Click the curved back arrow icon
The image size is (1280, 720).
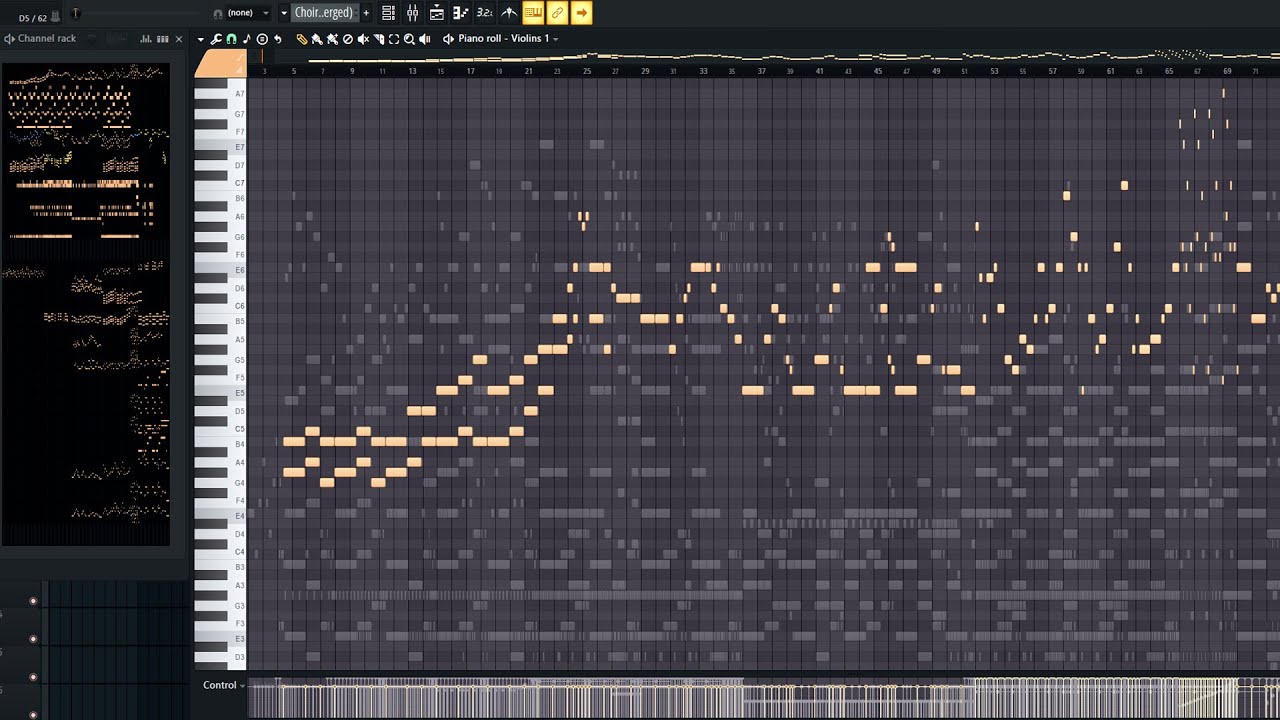(x=278, y=39)
